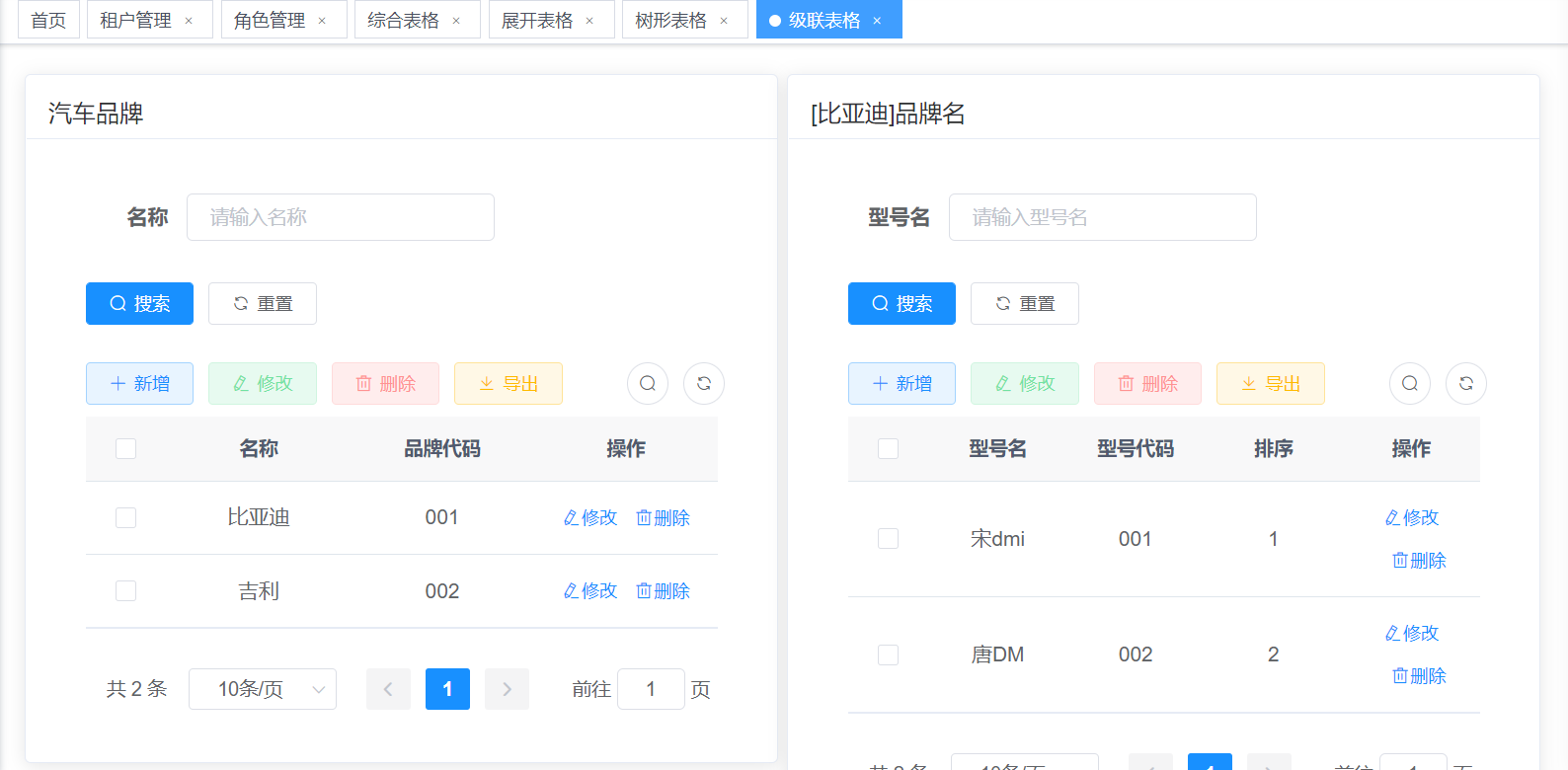Image resolution: width=1568 pixels, height=770 pixels.
Task: Go to previous page arrow in 汽车品牌 pagination
Action: coord(388,689)
